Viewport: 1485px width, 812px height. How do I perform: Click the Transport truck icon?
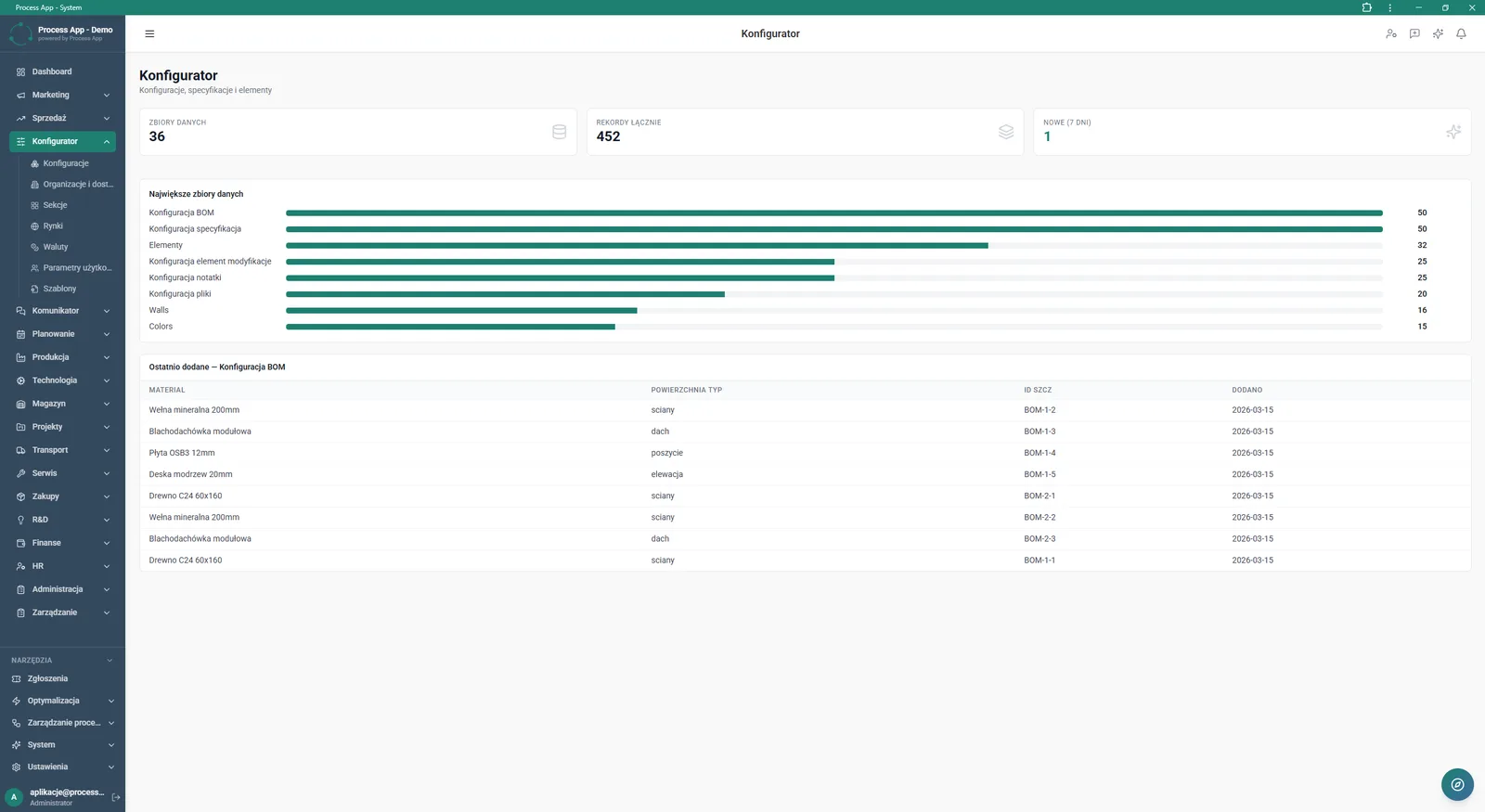(x=20, y=450)
